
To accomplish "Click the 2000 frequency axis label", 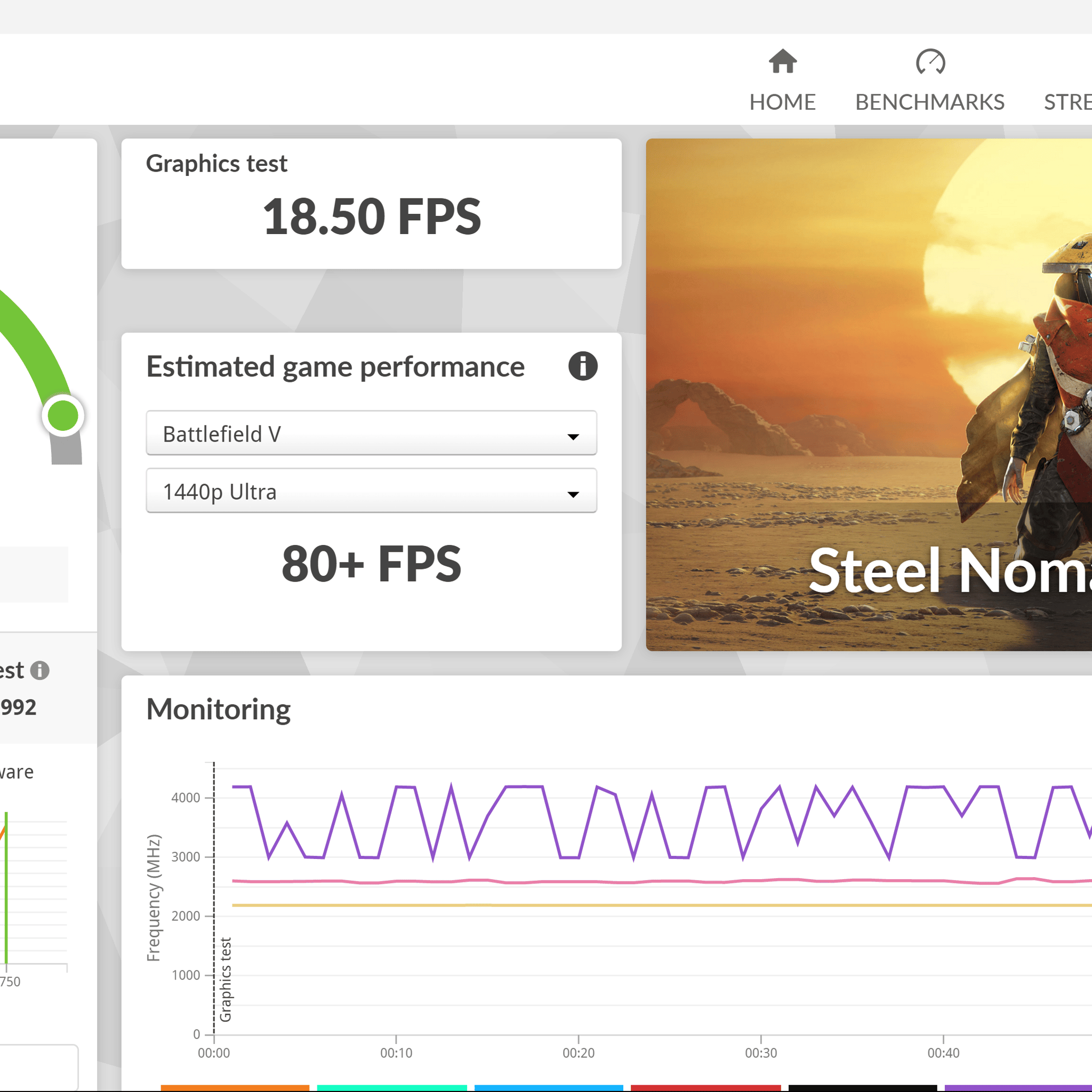I will coord(186,916).
